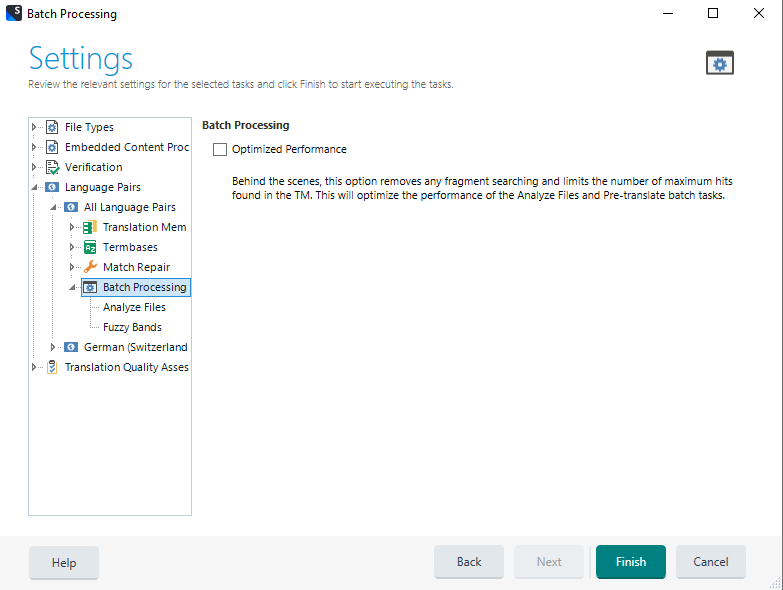Select German (Switzerland tree item

135,347
